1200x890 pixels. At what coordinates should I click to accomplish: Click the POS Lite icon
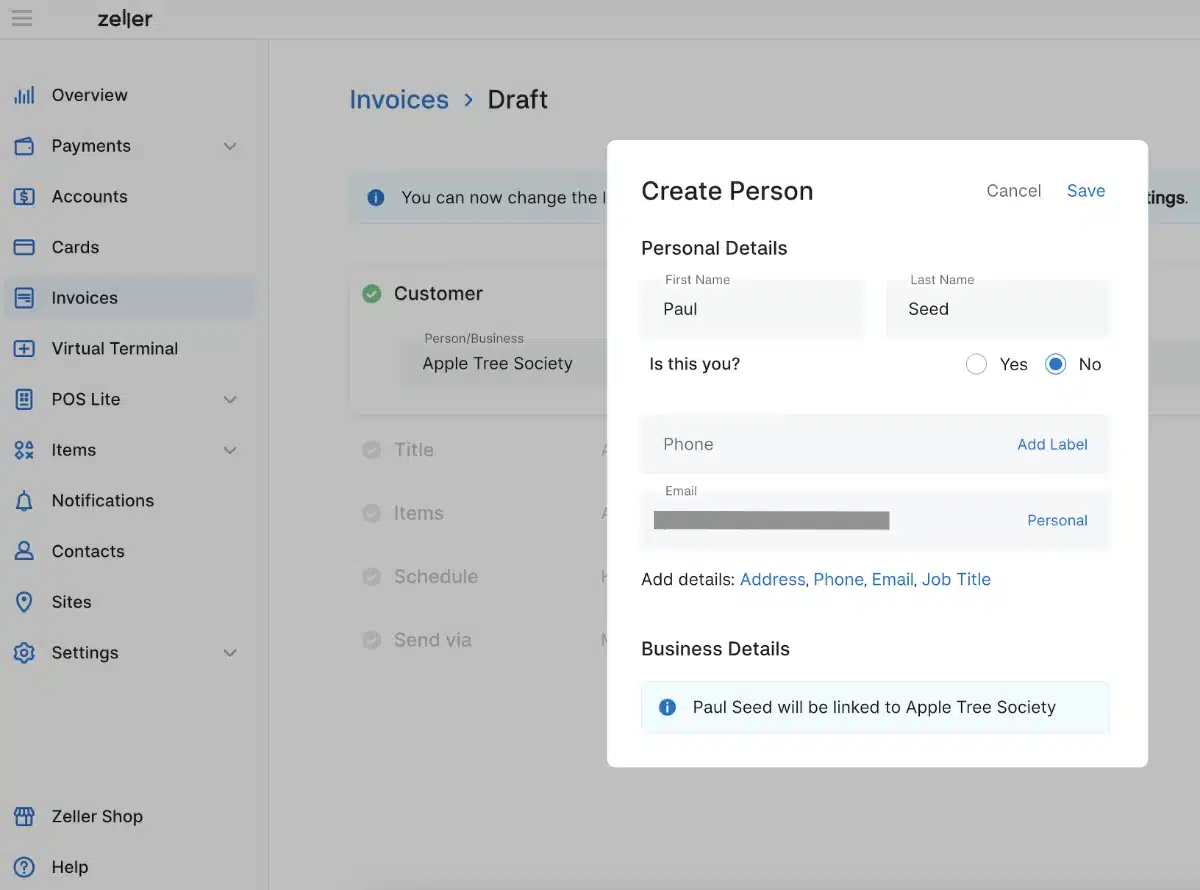24,399
